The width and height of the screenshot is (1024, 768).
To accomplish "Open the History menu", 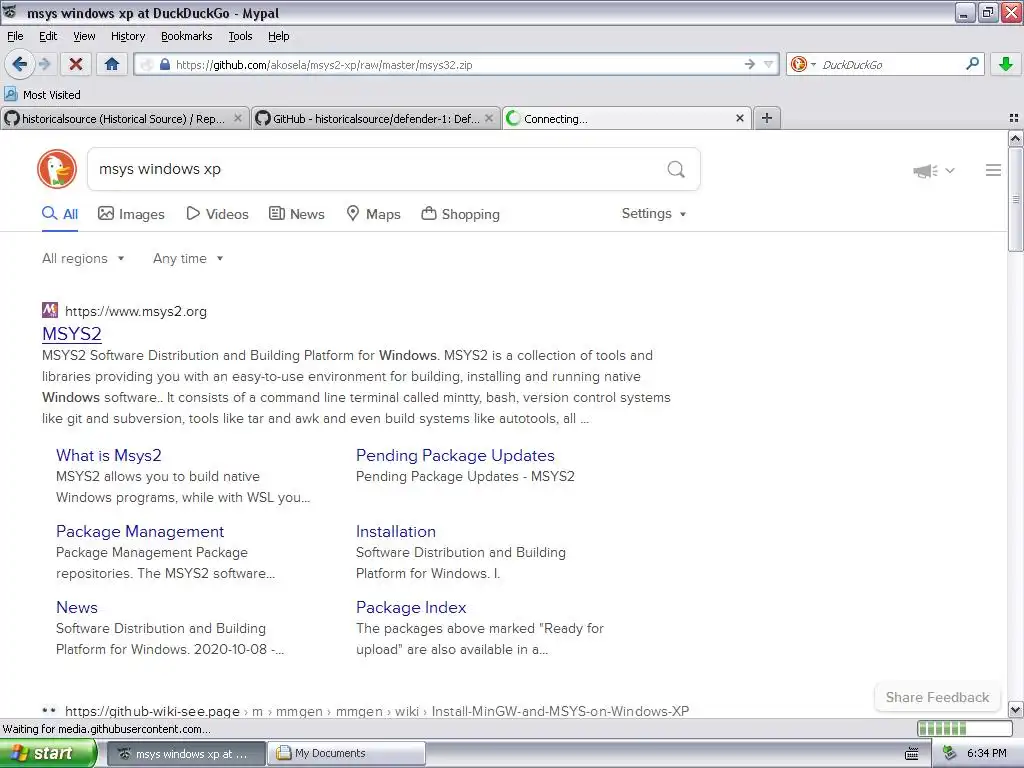I will [127, 36].
